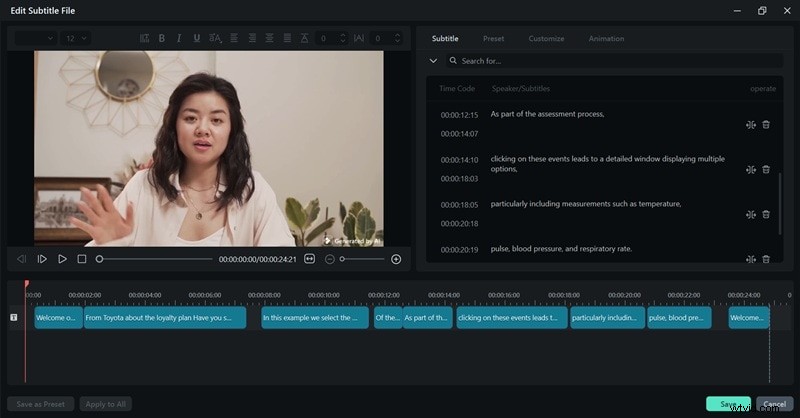Zoom in timeline with plus icon
800x418 pixels.
[x=396, y=259]
